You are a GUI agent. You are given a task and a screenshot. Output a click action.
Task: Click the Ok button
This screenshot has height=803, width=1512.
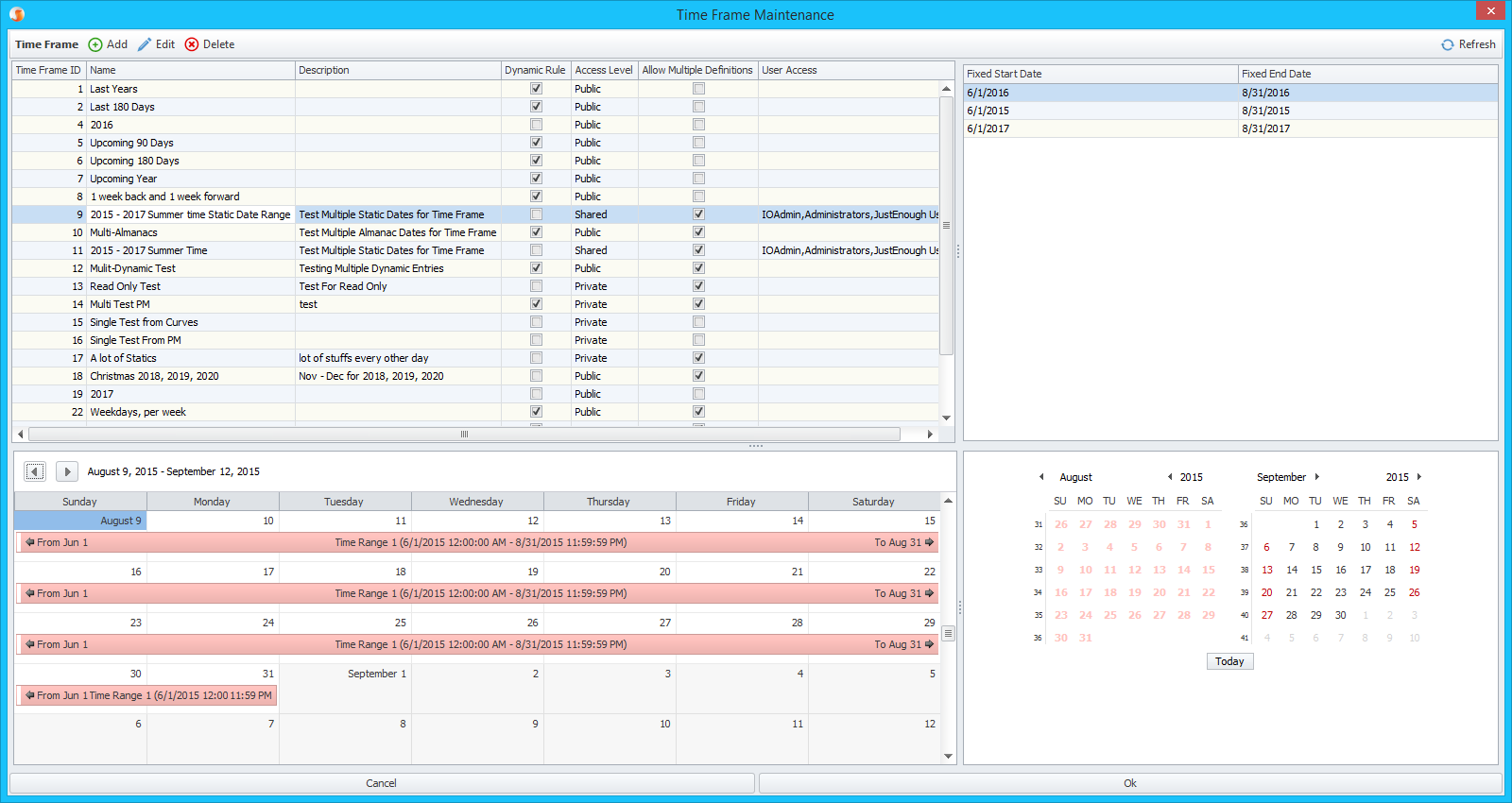pyautogui.click(x=1130, y=783)
